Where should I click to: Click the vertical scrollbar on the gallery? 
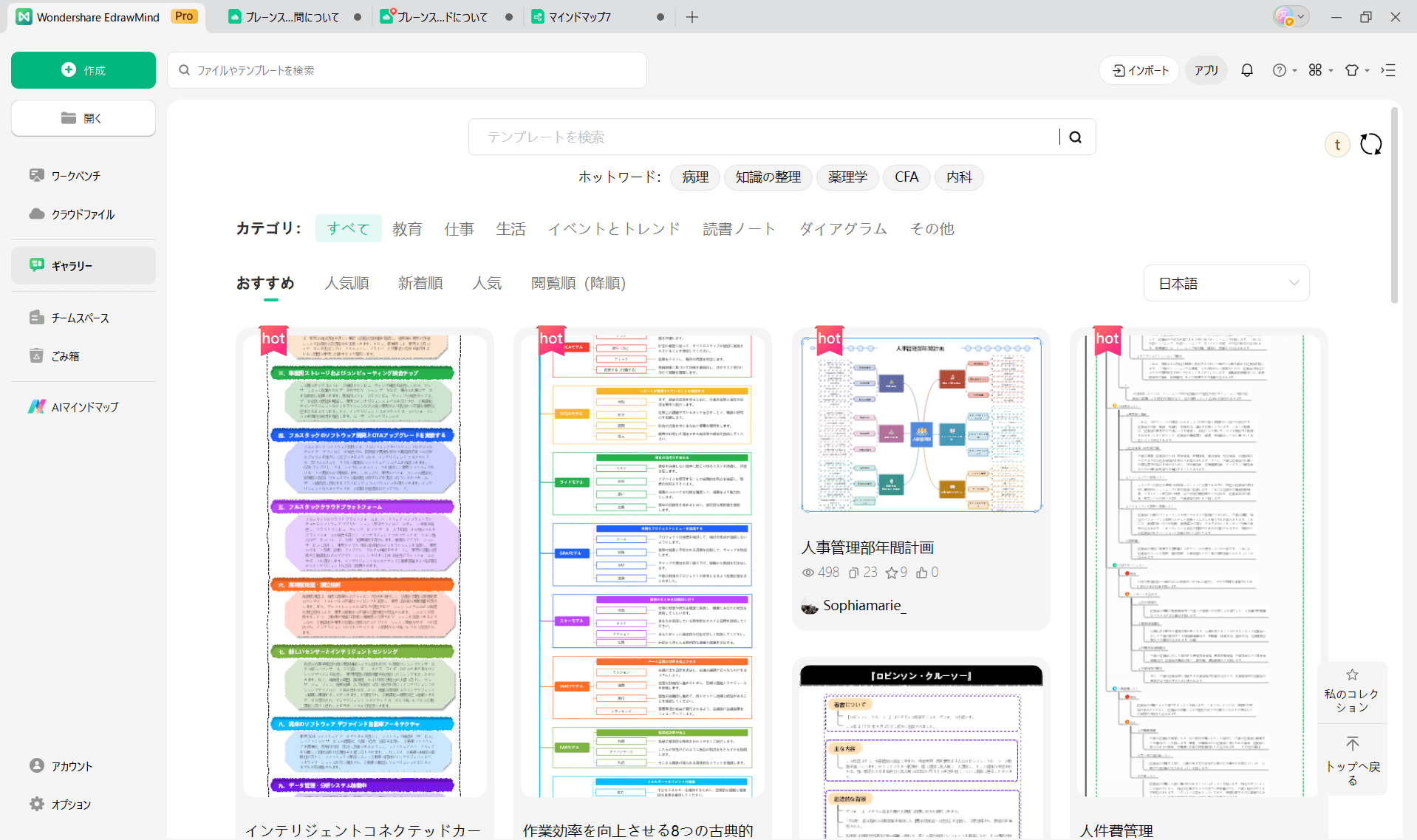(x=1394, y=207)
